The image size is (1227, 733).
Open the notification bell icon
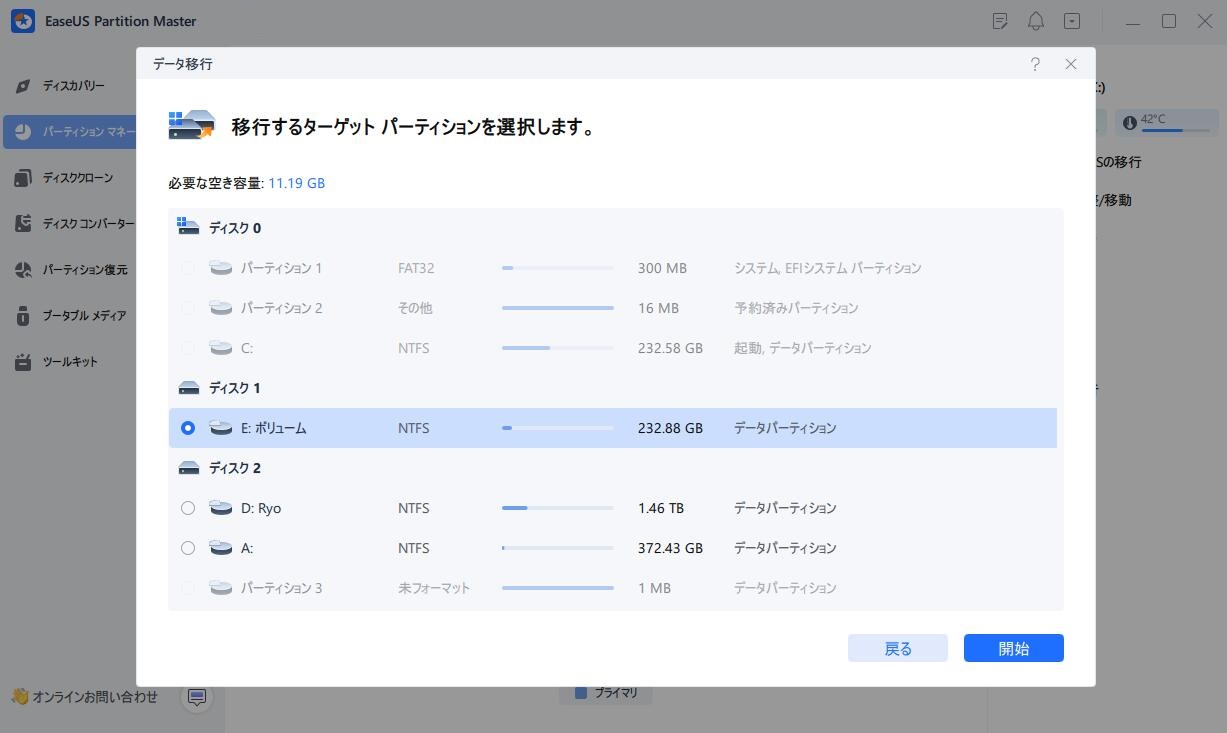pos(1036,20)
